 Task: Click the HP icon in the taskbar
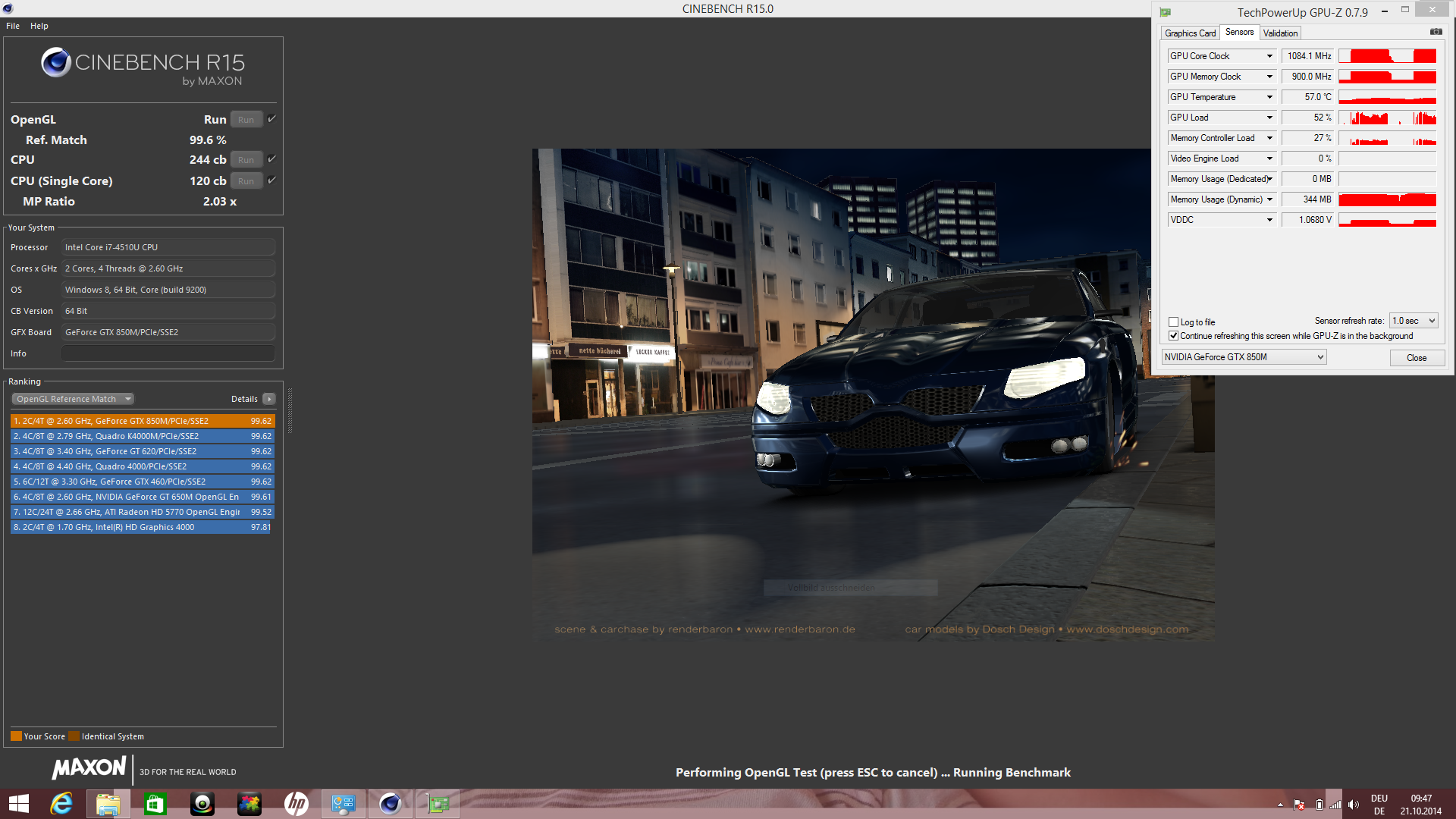[296, 804]
